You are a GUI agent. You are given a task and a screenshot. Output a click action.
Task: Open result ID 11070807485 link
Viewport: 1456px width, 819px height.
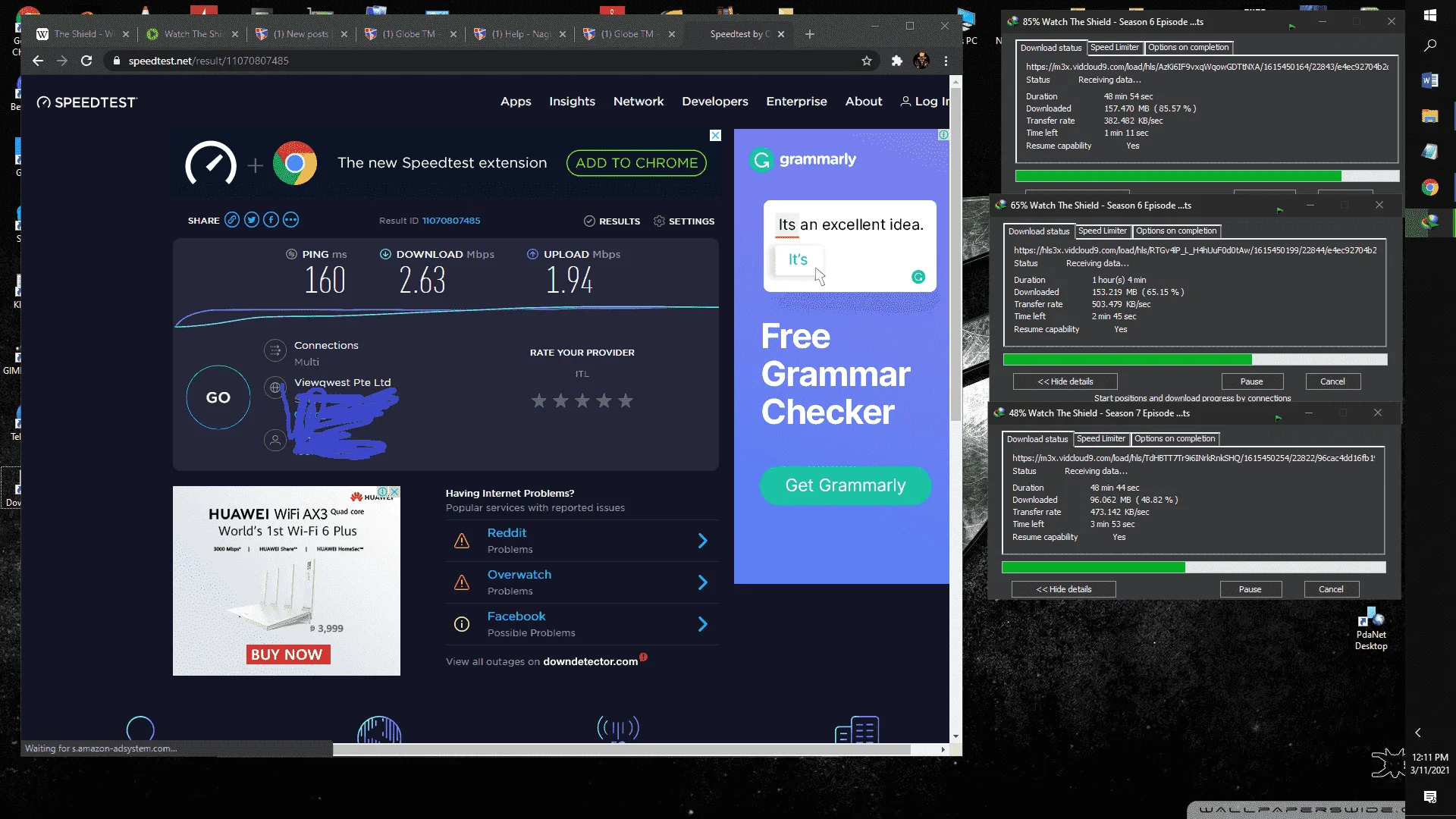(451, 221)
